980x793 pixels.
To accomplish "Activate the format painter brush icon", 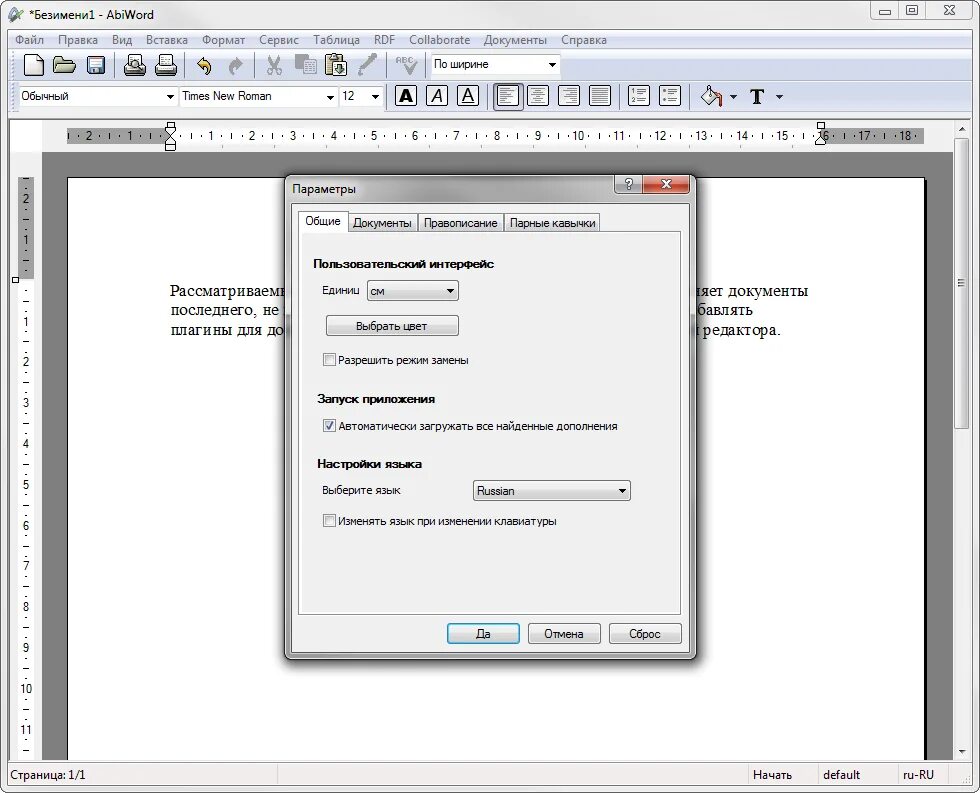I will (x=367, y=64).
